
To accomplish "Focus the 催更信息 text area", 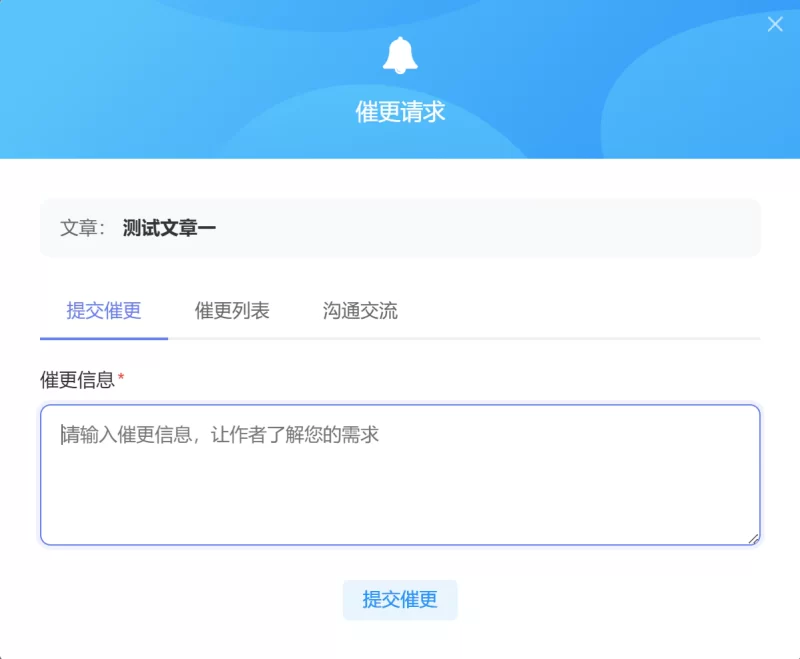I will [400, 475].
